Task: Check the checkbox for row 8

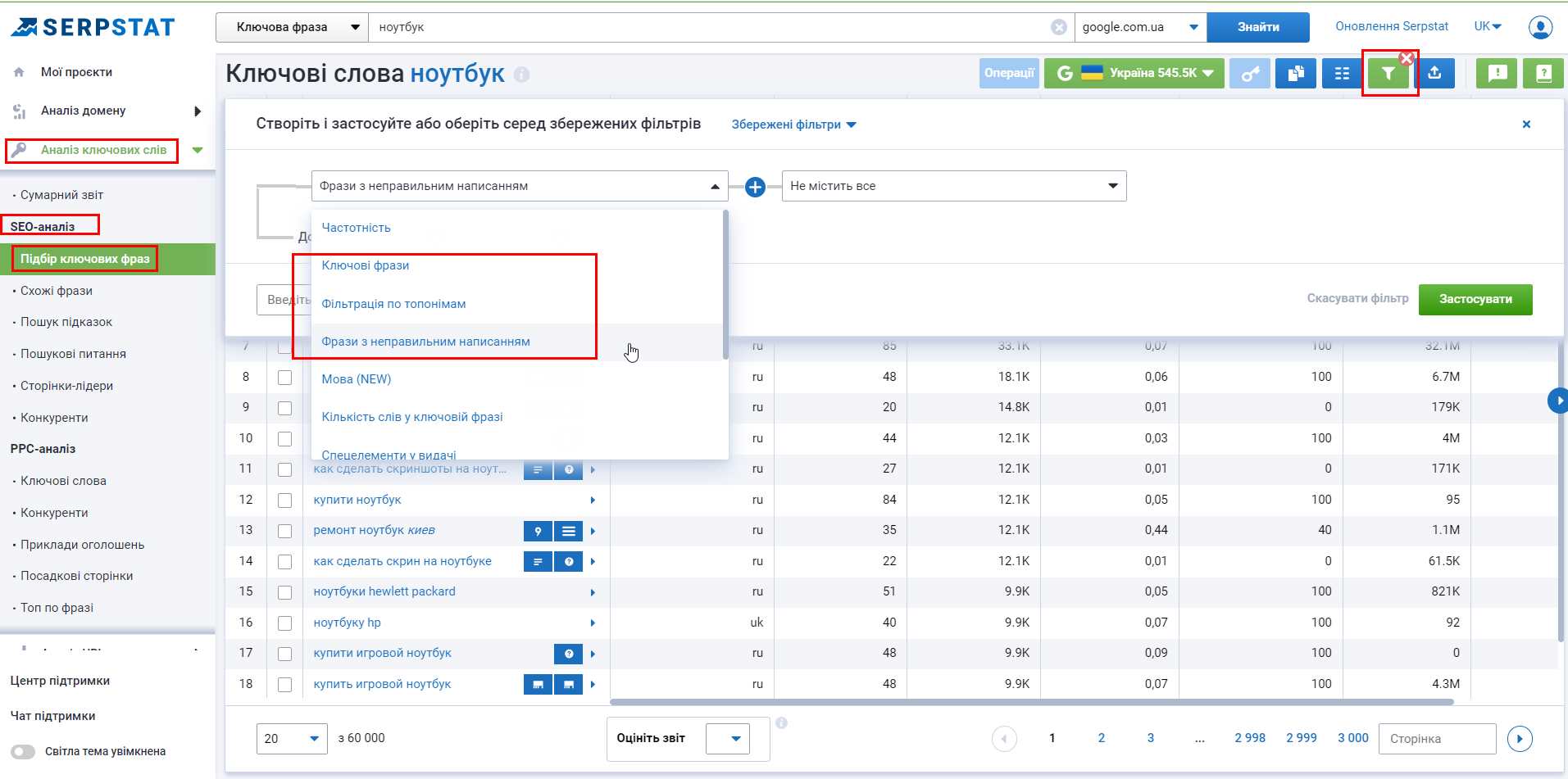Action: pyautogui.click(x=284, y=378)
